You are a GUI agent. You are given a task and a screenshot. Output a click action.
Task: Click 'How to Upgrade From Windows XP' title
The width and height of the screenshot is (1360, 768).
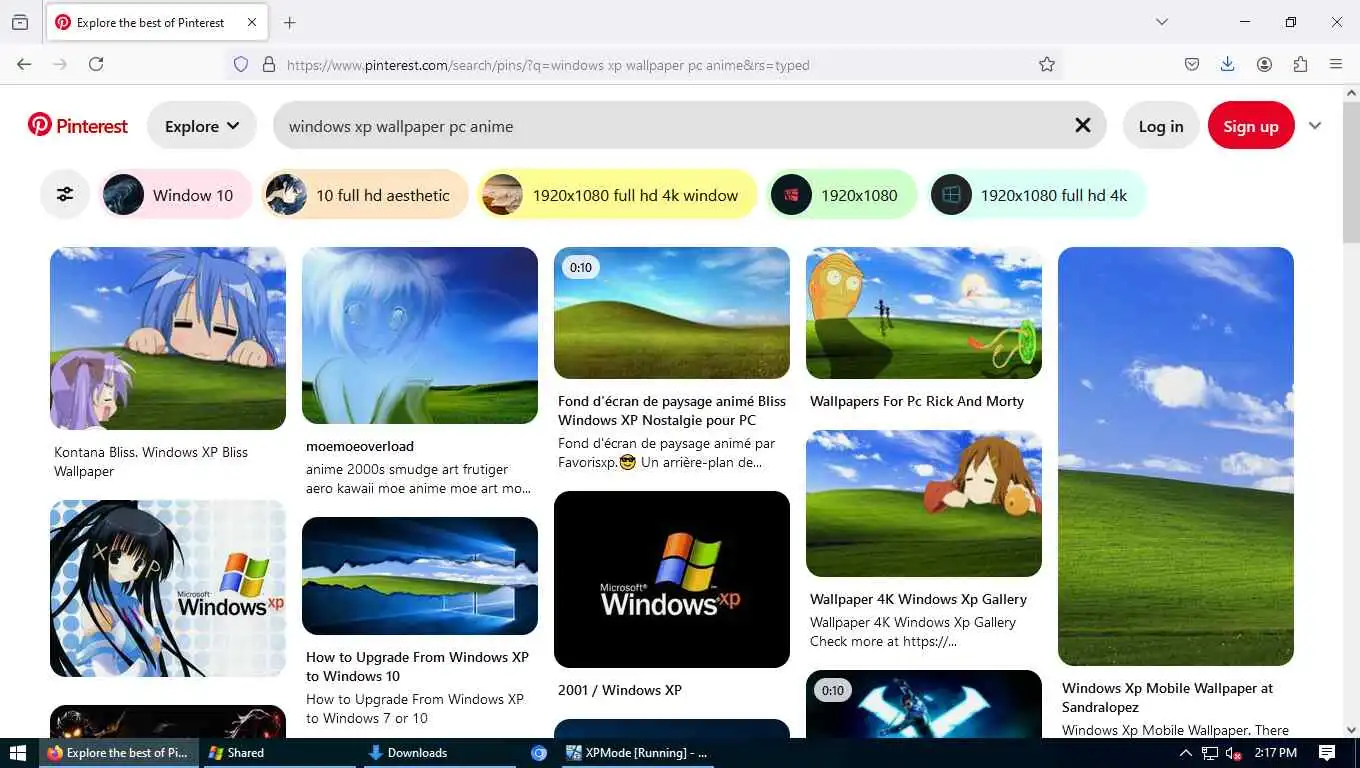point(417,666)
